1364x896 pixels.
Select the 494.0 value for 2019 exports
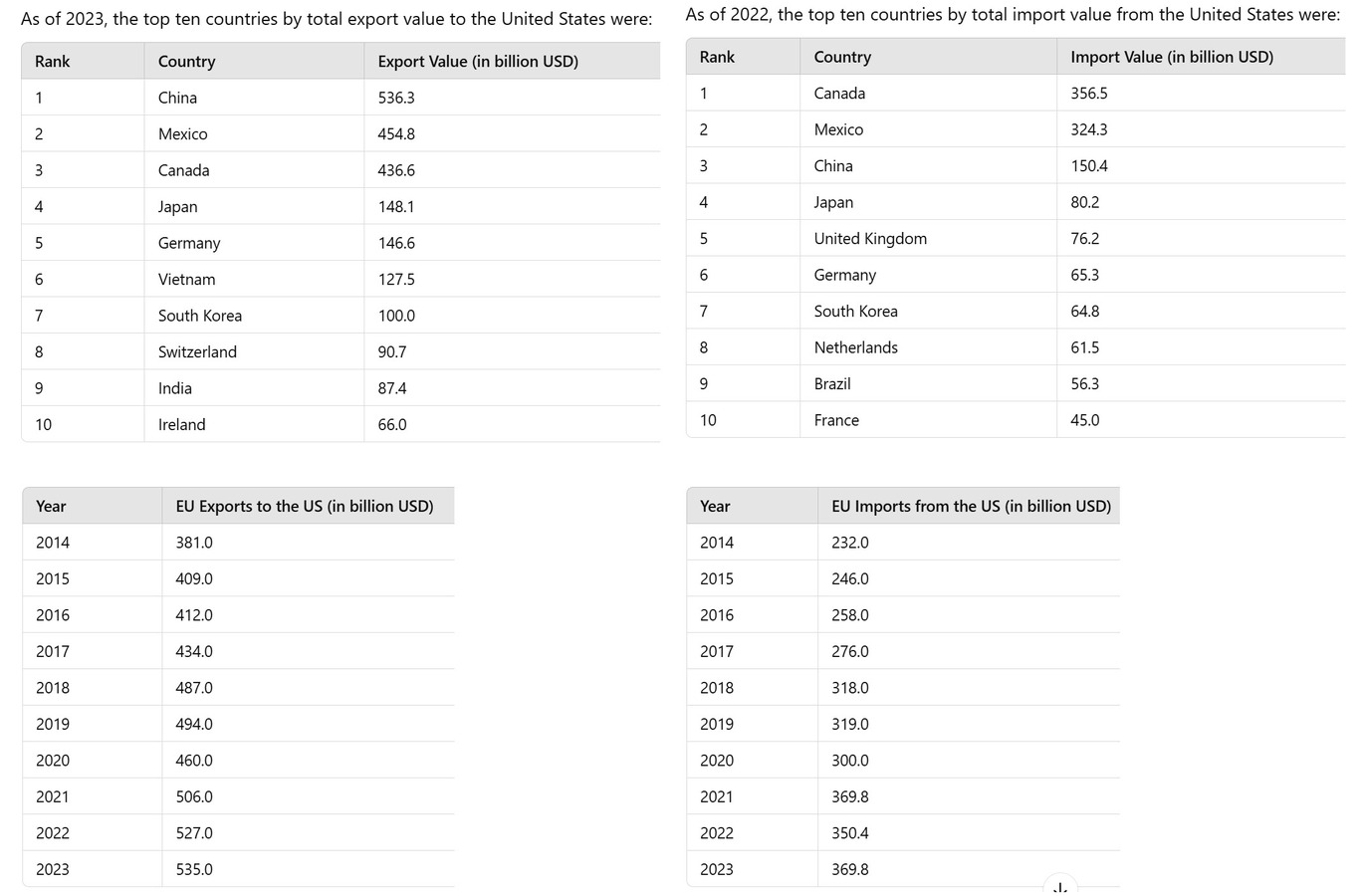[x=194, y=725]
